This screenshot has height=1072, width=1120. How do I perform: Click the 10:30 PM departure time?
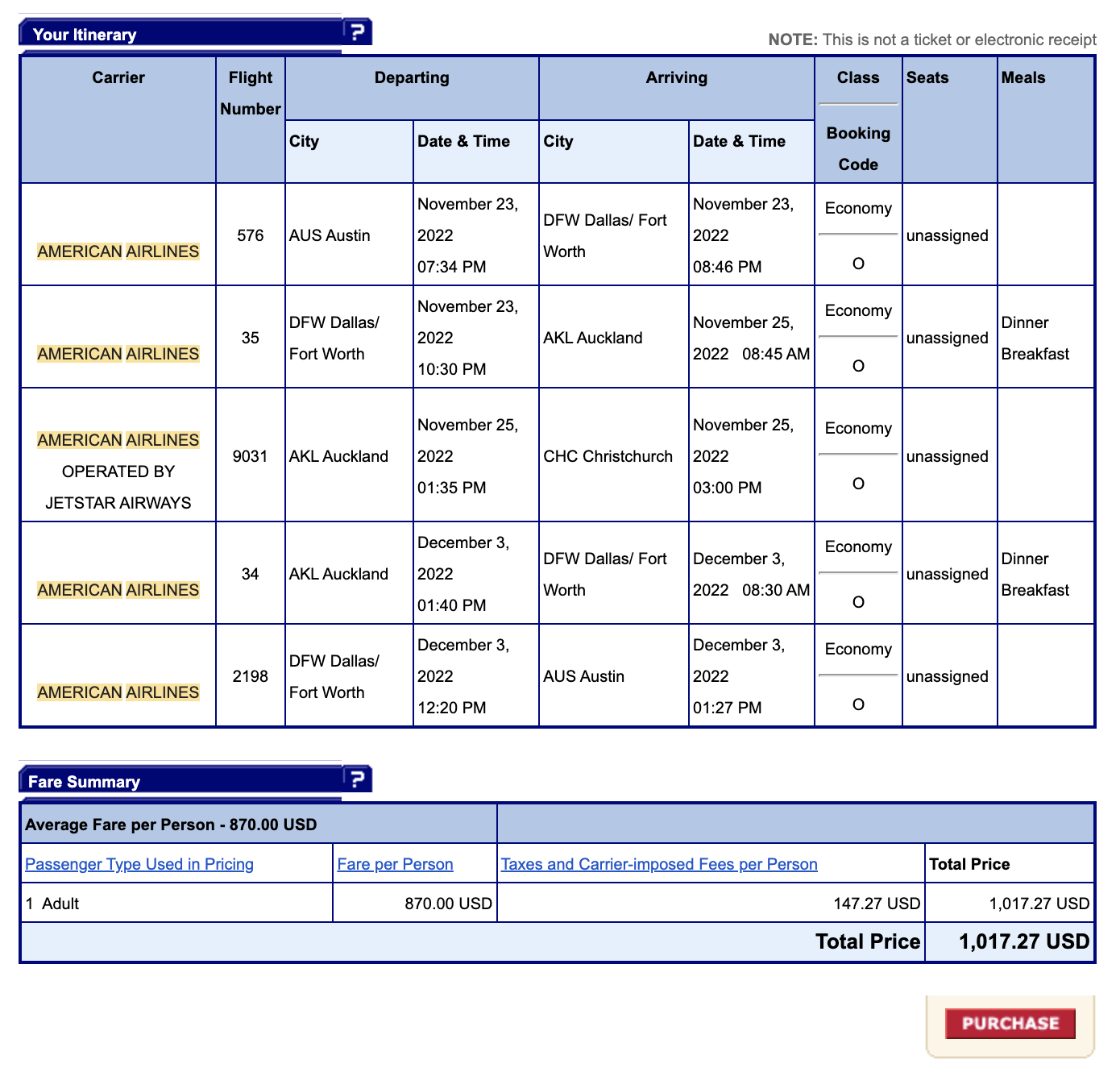[x=452, y=369]
